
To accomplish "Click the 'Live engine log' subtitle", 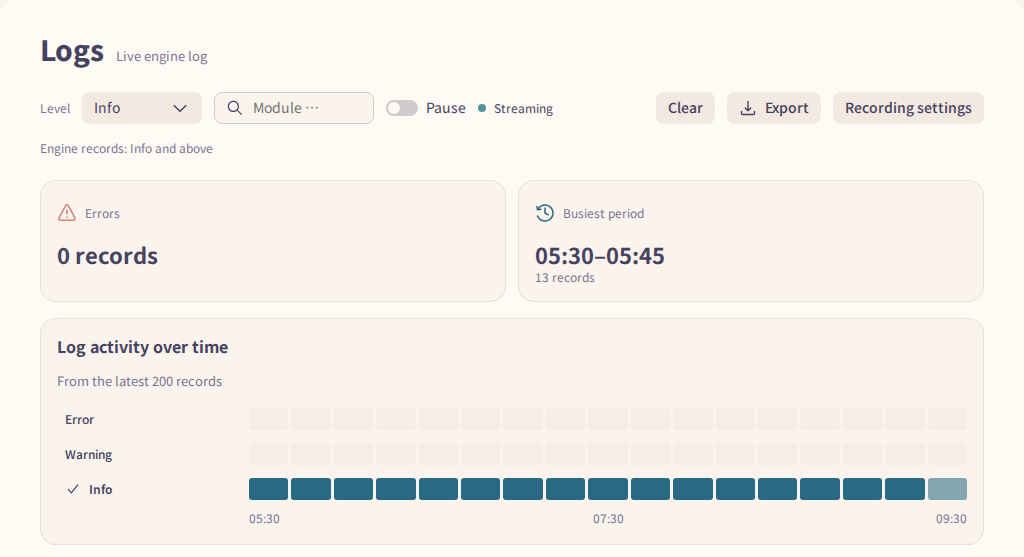I will (162, 57).
